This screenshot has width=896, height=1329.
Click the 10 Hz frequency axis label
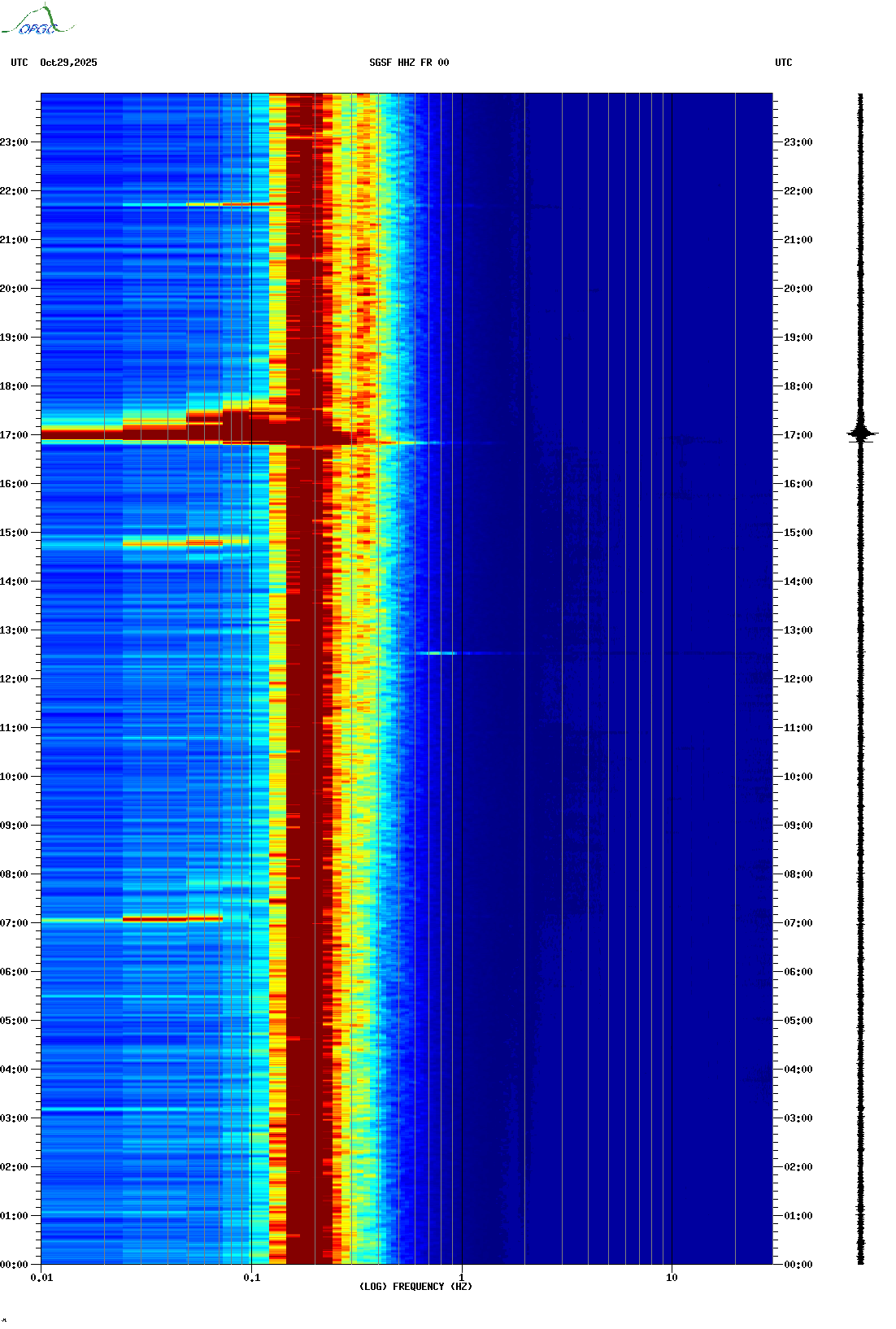tap(672, 1278)
